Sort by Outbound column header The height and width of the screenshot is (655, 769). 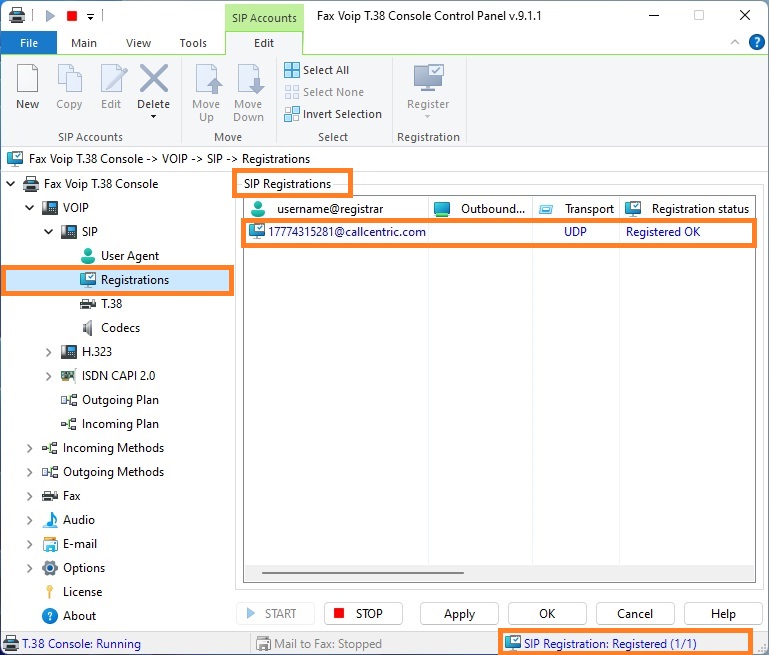tap(481, 209)
